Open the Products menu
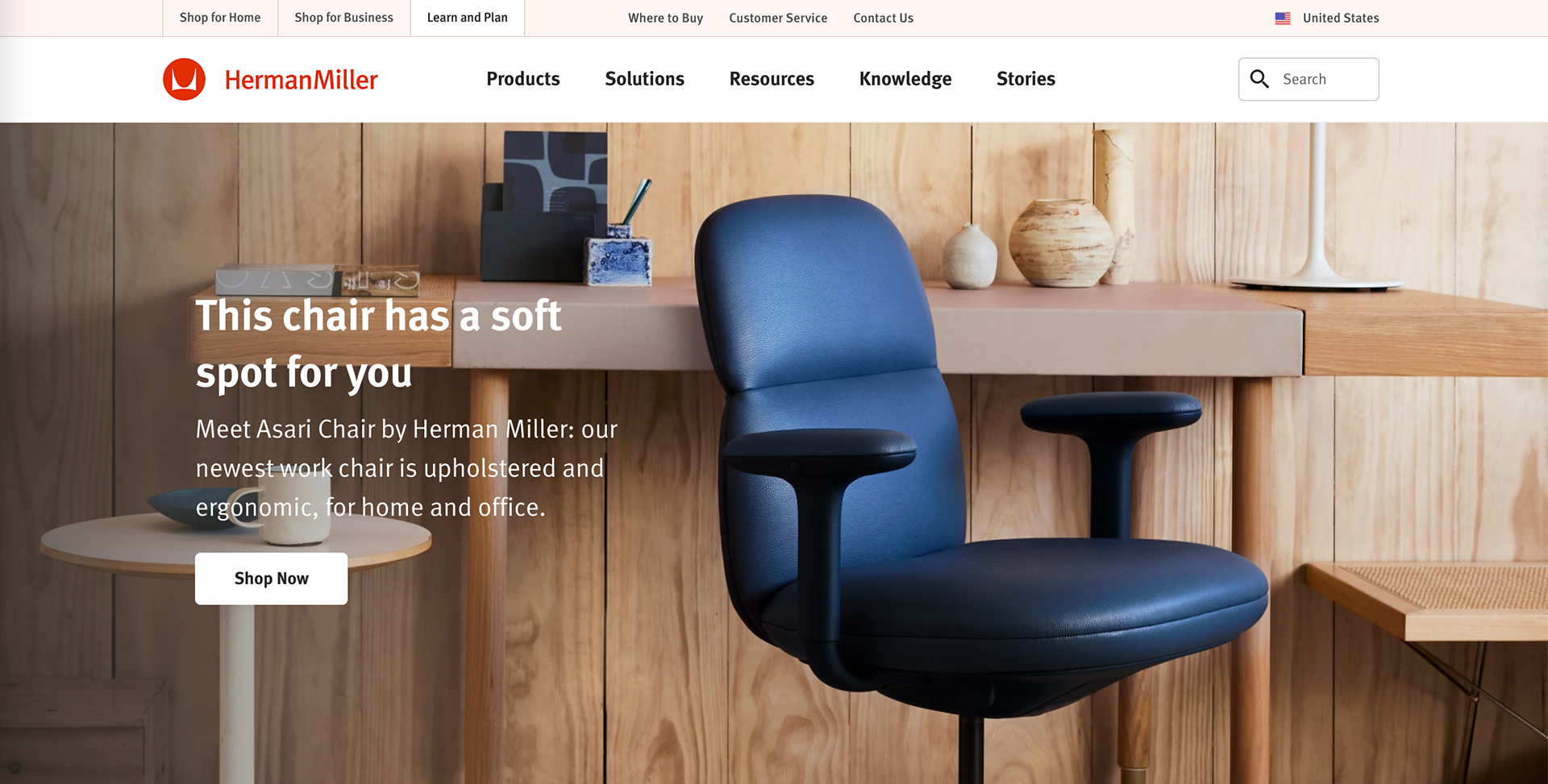Screen dimensions: 1548x784 (x=523, y=79)
